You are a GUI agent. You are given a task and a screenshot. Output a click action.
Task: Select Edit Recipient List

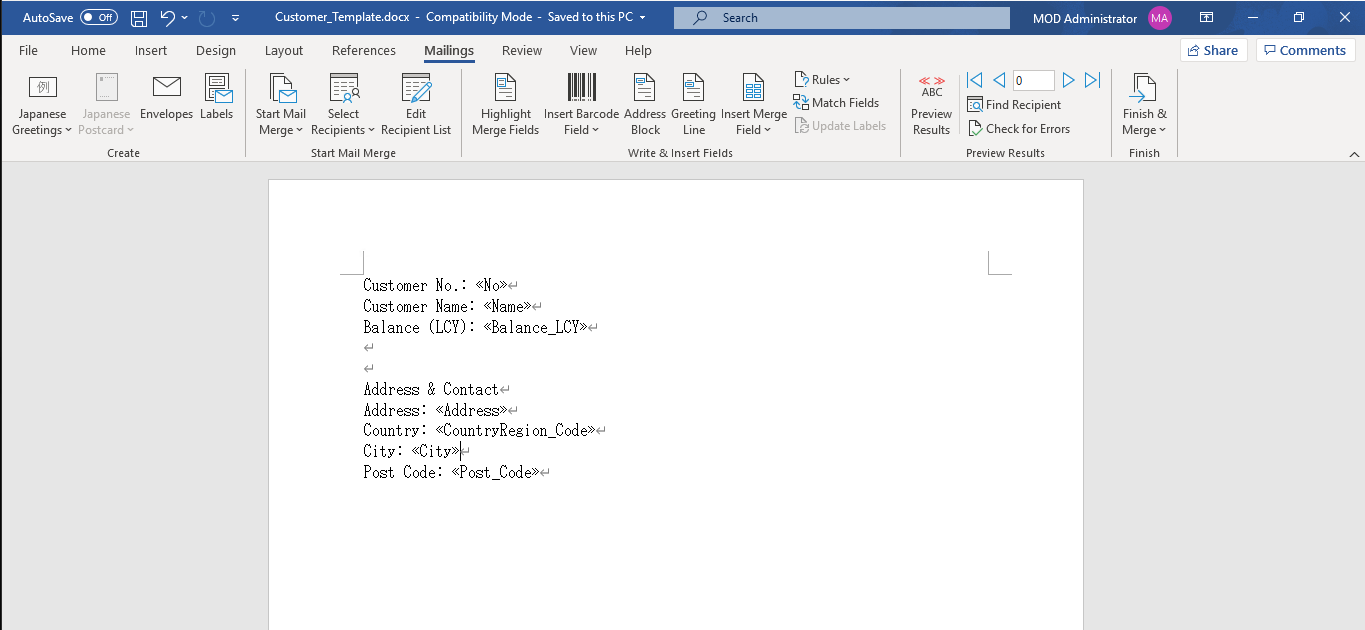pos(416,103)
